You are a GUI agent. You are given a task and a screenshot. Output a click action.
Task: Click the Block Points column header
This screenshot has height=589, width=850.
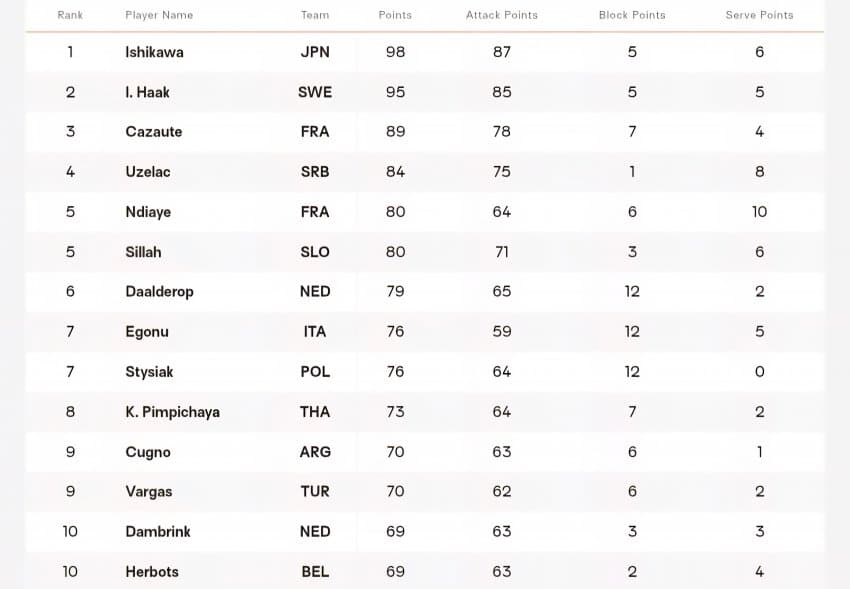(632, 15)
